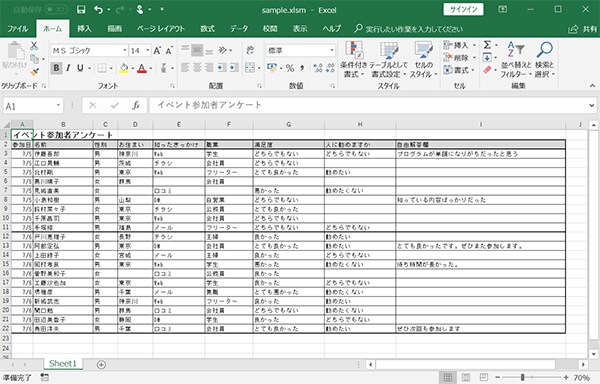
Task: Click the Borders icon
Action: point(102,68)
